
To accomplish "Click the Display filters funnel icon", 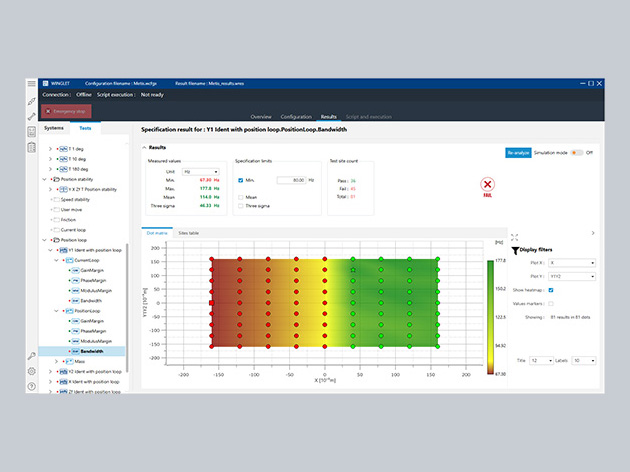I will coord(515,251).
